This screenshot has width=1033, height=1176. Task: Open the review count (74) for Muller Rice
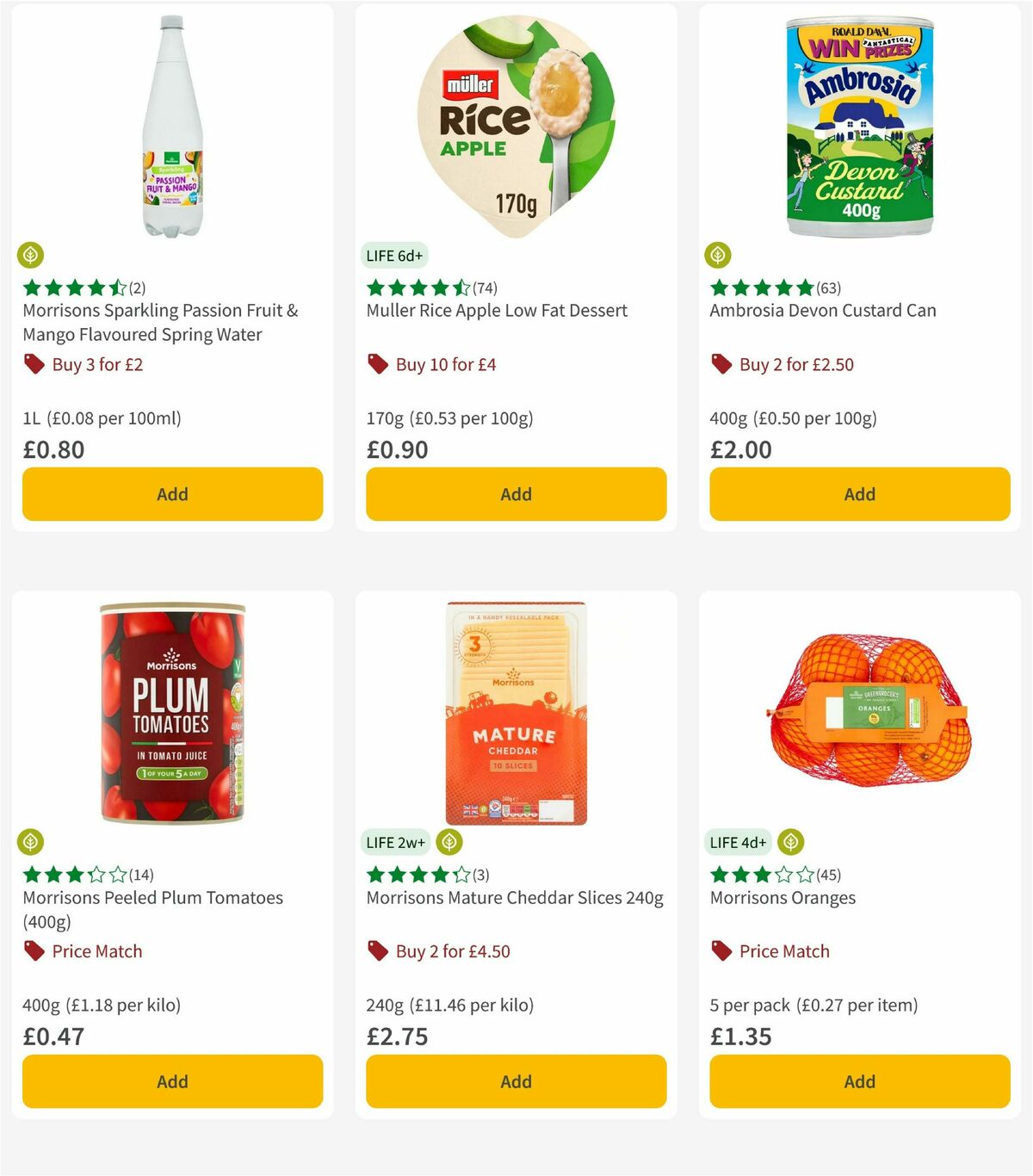485,288
